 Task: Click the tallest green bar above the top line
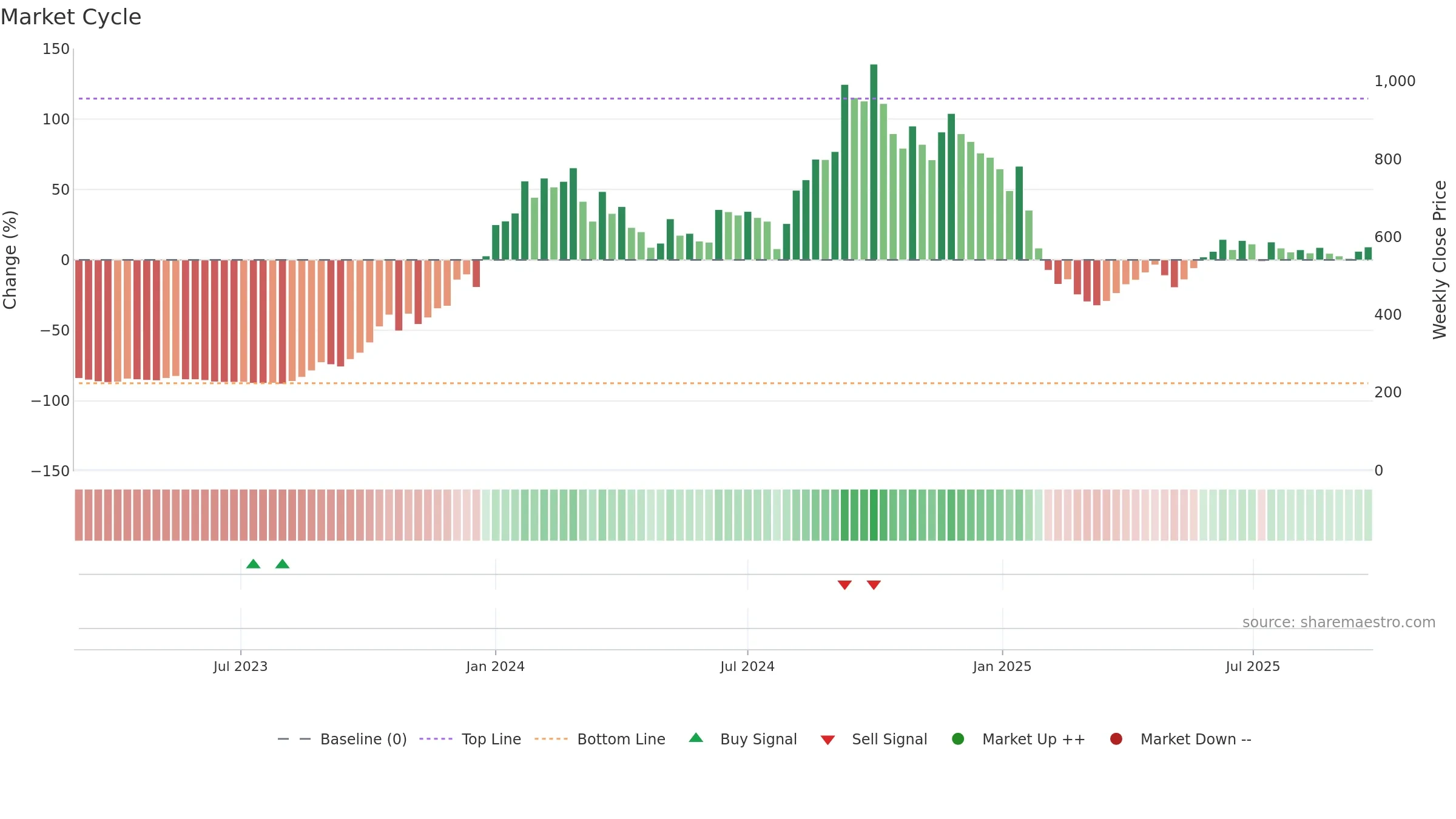[874, 162]
